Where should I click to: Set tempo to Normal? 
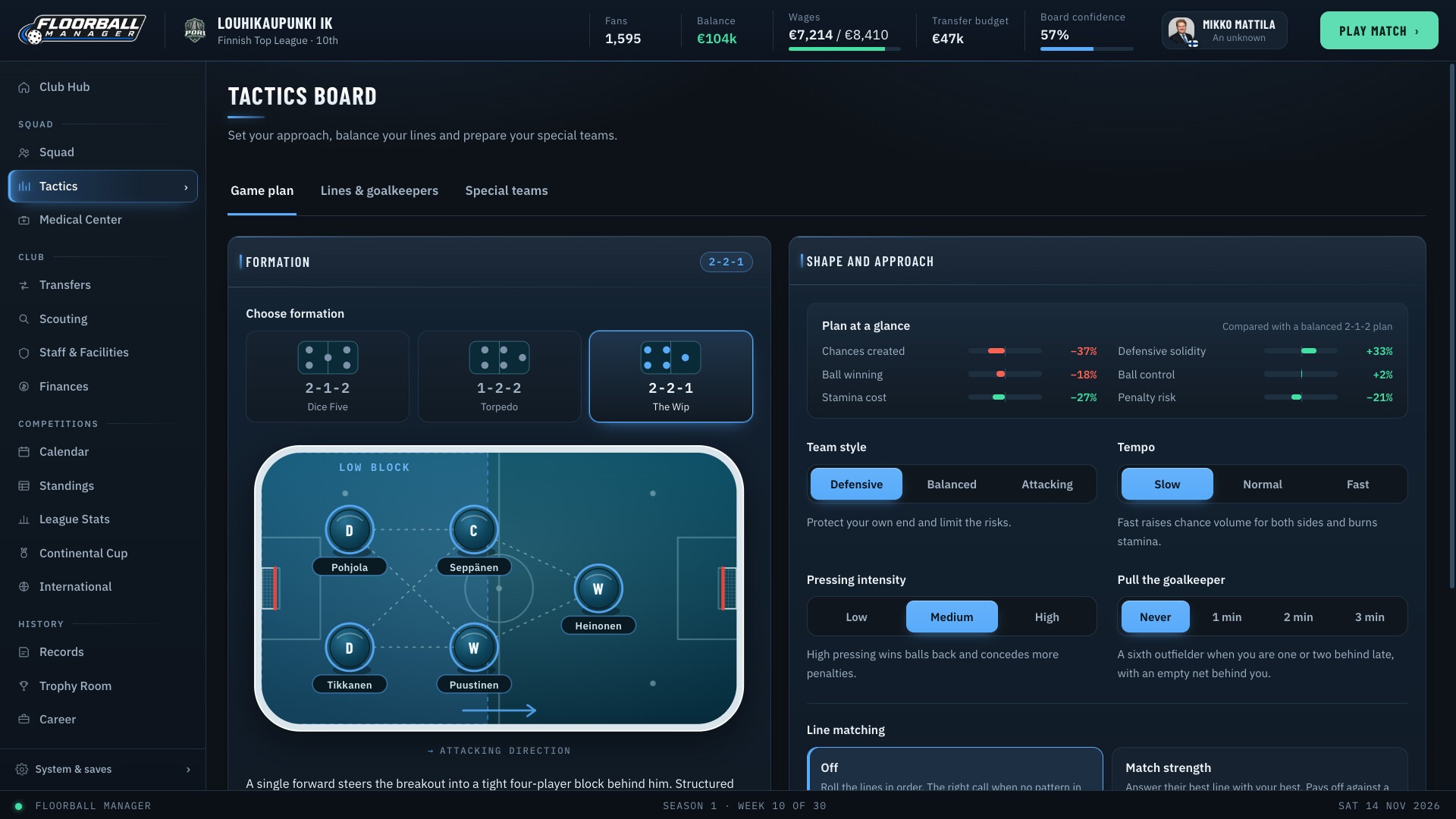pos(1262,484)
